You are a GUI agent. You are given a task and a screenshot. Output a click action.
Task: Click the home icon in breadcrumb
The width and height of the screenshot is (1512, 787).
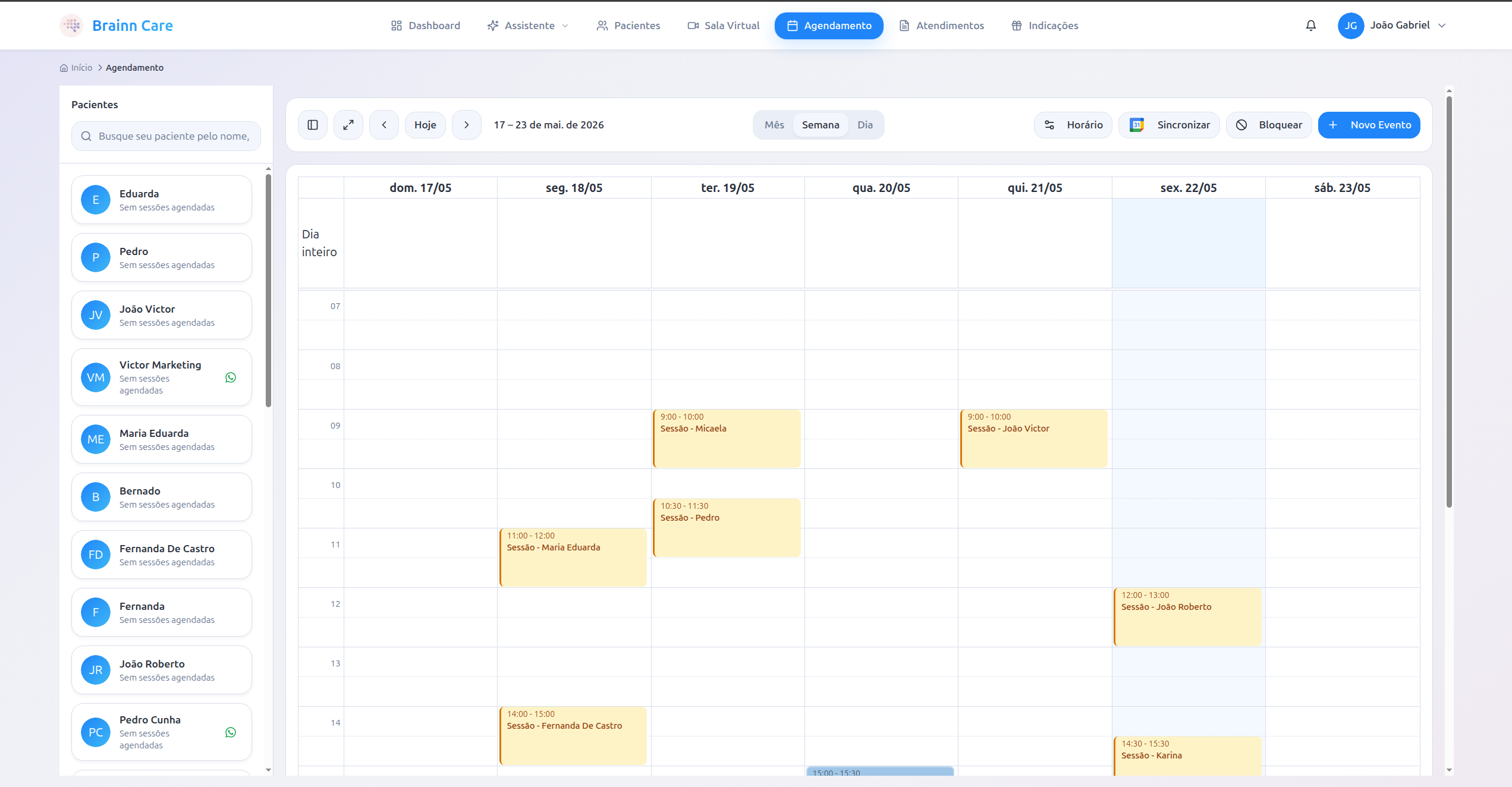pos(64,68)
